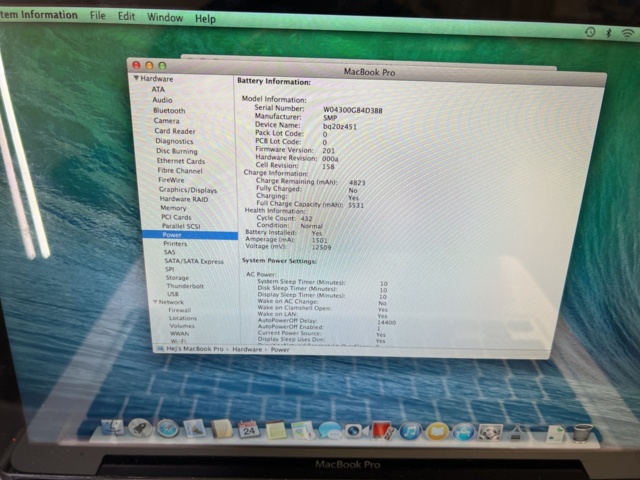640x480 pixels.
Task: Select Camera in the sidebar
Action: click(x=166, y=121)
